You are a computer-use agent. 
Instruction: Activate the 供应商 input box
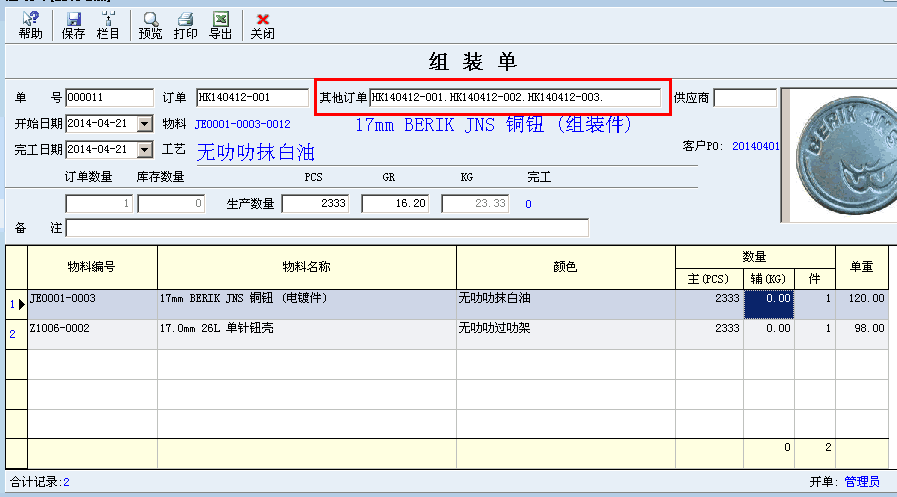(745, 97)
